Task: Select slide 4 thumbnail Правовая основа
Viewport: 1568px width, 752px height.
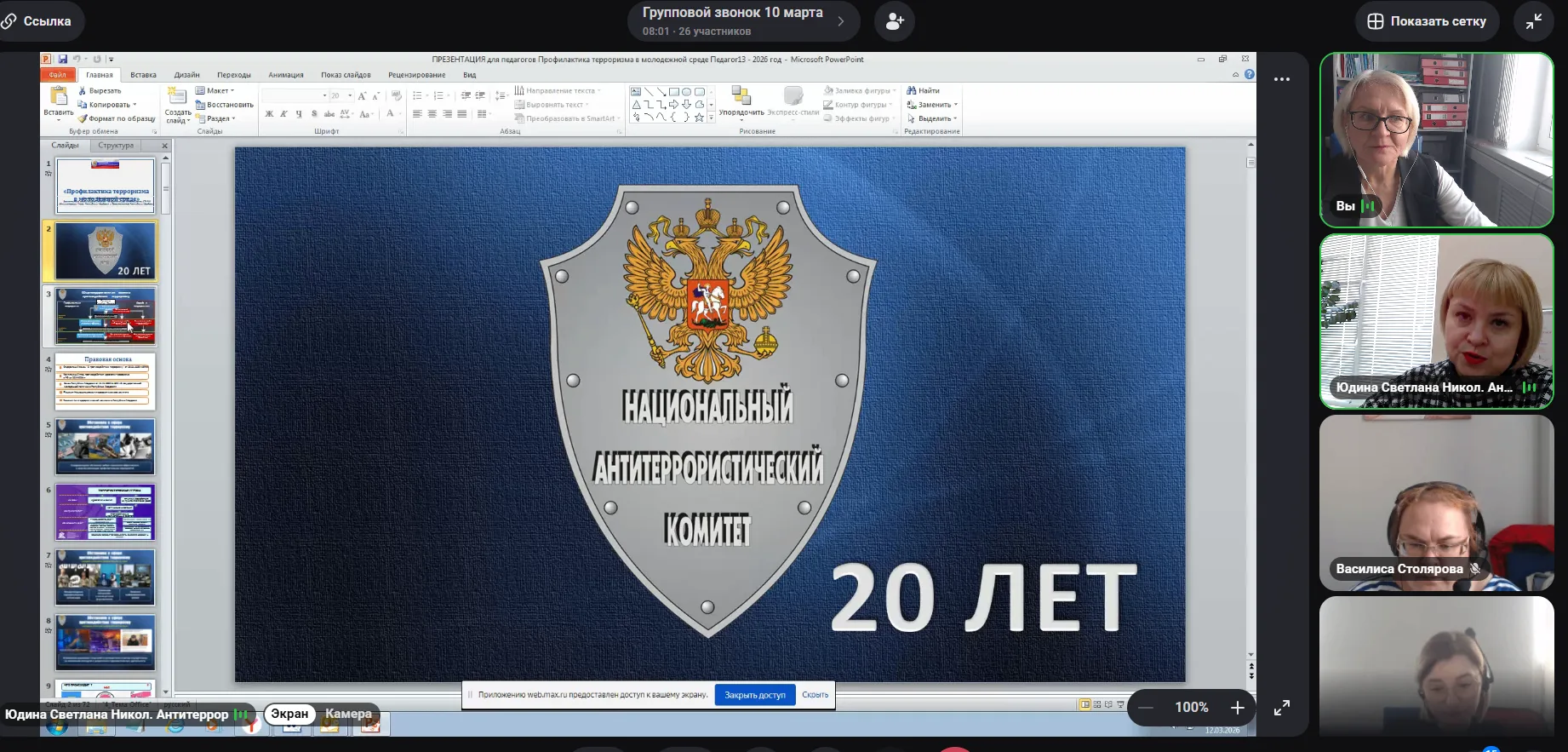Action: (106, 382)
